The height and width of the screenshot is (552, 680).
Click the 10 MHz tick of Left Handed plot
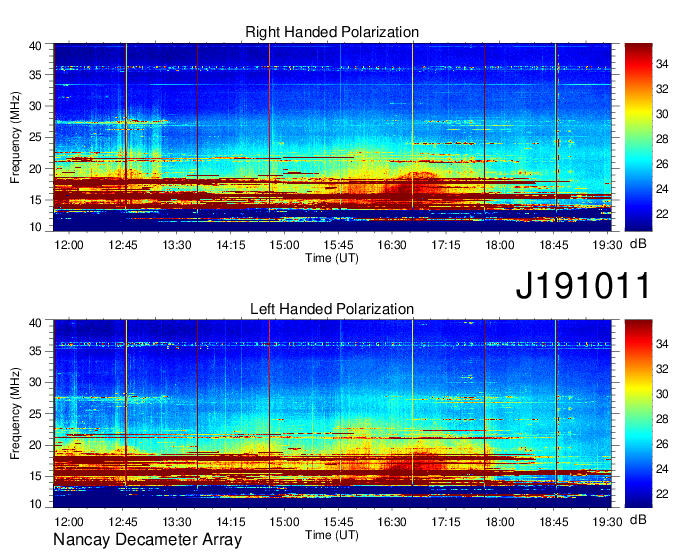click(35, 504)
